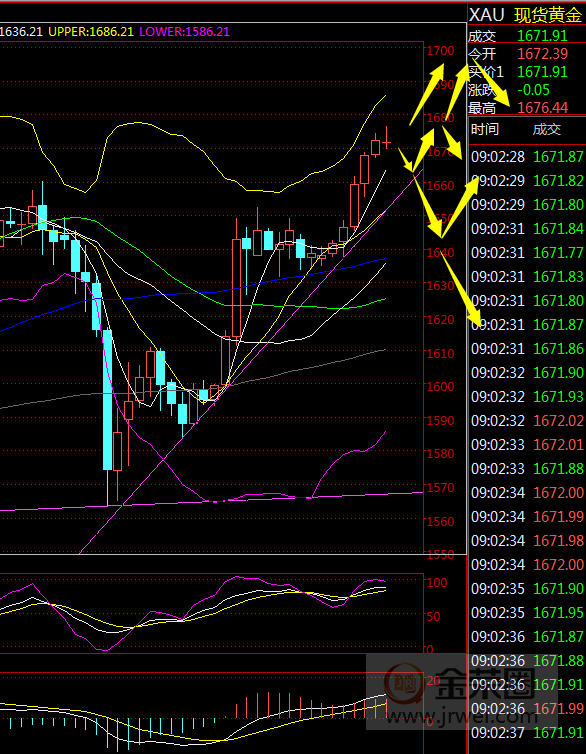Click the tick row 09:02:32 1671.93
This screenshot has width=586, height=754.
(527, 397)
